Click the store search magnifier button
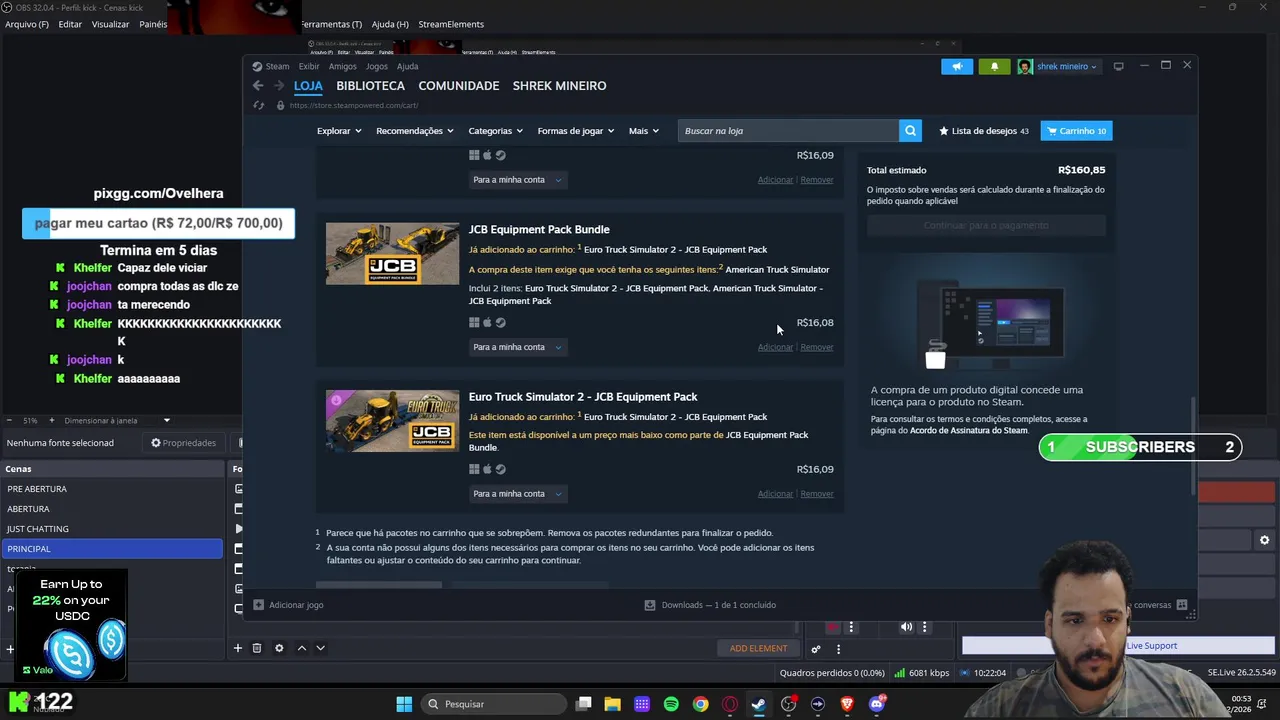Viewport: 1280px width, 720px height. pyautogui.click(x=910, y=131)
